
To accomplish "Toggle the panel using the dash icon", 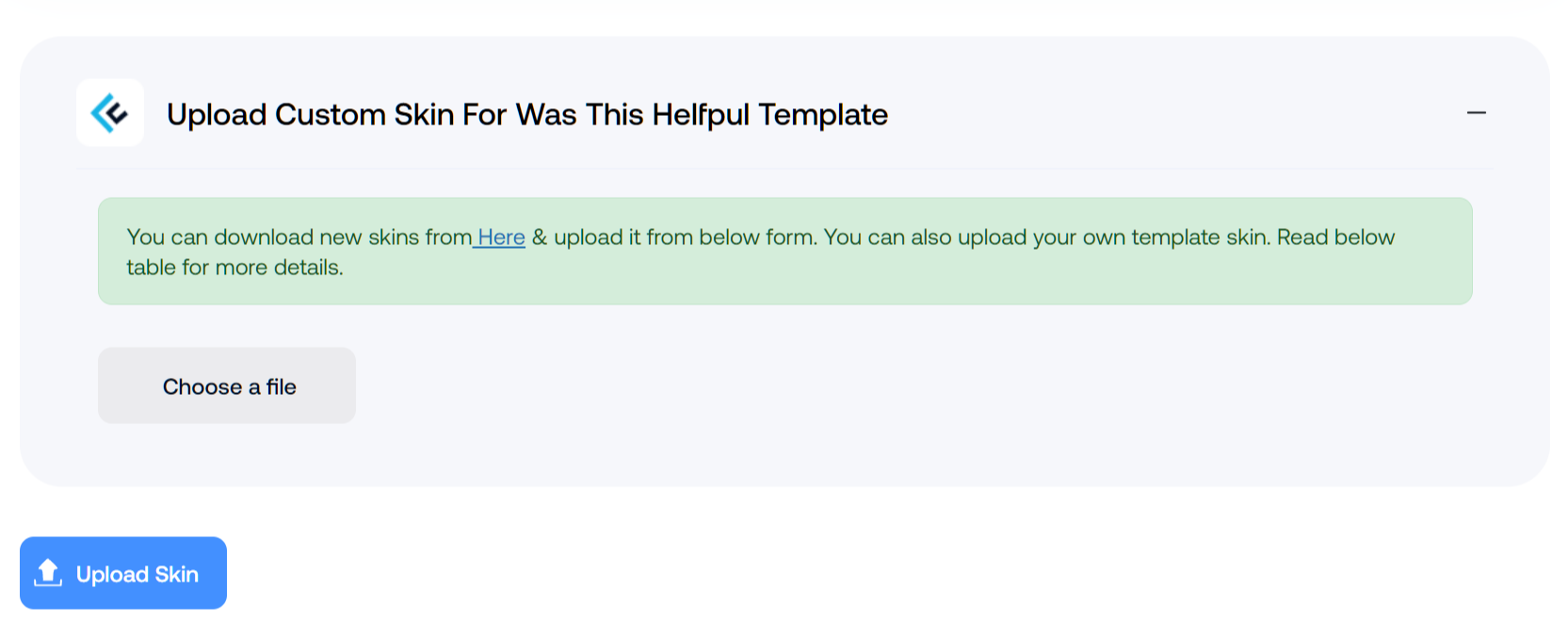I will point(1476,113).
